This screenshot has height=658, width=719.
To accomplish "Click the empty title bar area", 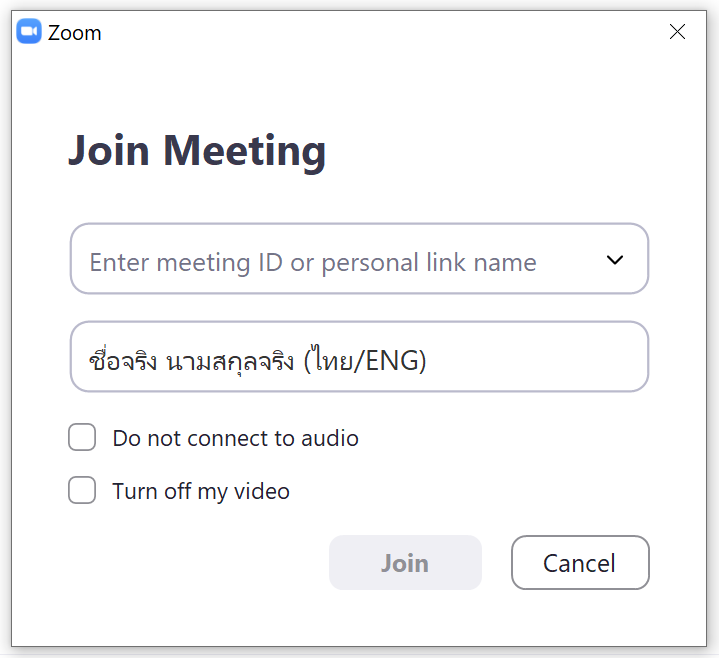I will 380,32.
